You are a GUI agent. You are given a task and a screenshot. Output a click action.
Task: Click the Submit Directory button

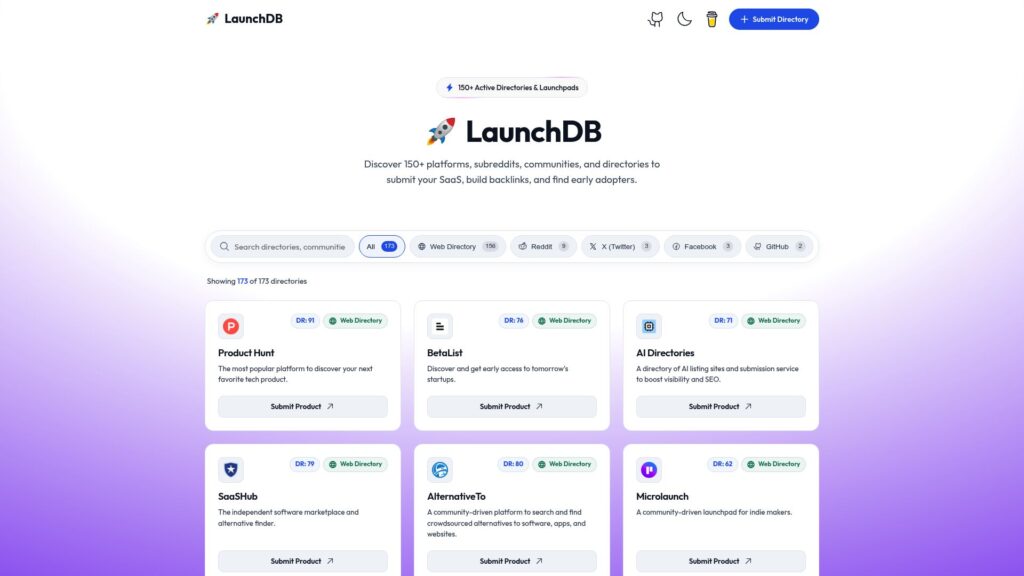click(x=774, y=19)
